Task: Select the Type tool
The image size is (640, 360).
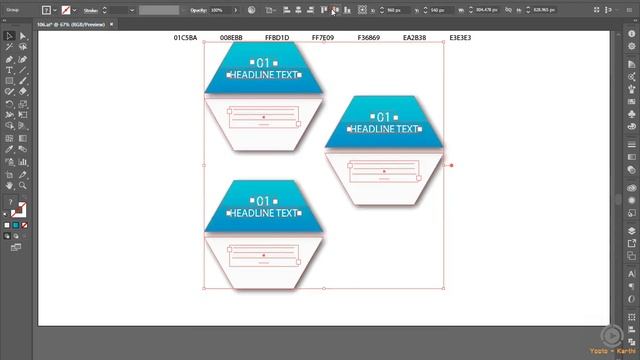Action: (9, 71)
